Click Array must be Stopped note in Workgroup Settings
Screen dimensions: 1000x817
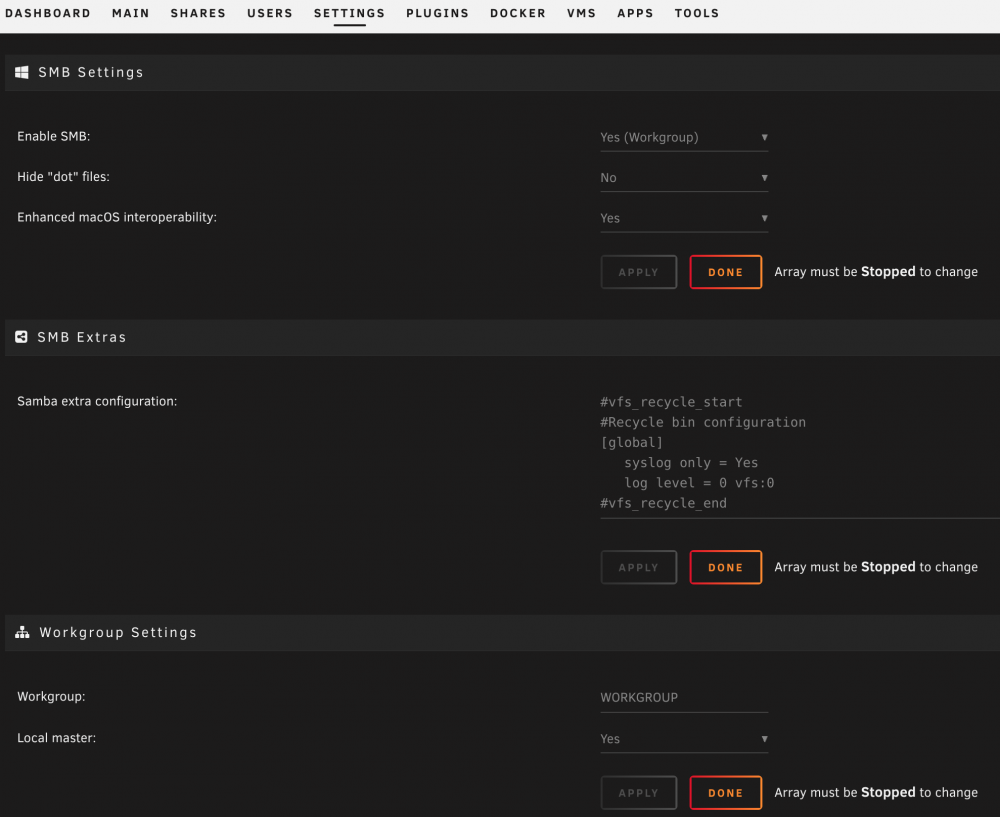pos(876,793)
